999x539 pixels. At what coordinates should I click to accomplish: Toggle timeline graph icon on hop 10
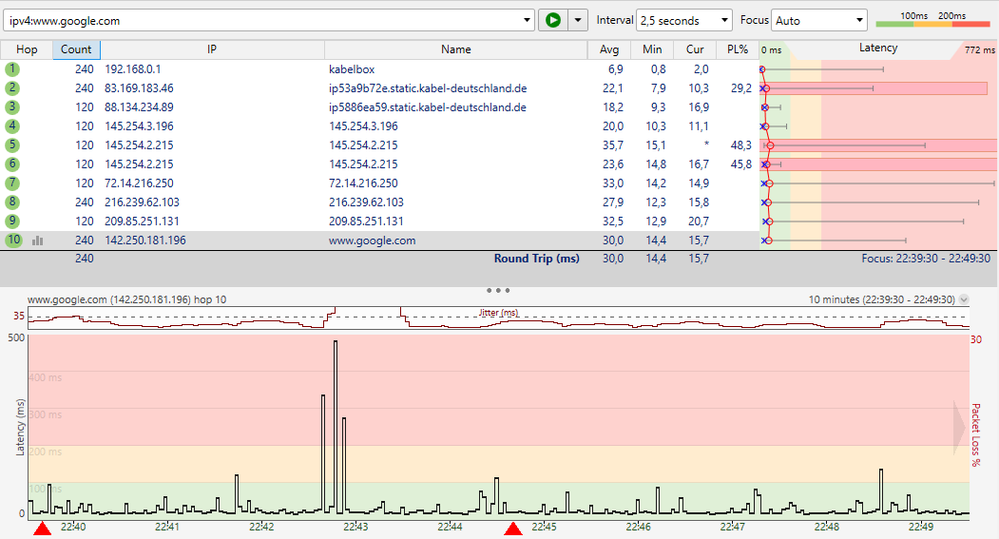click(38, 241)
